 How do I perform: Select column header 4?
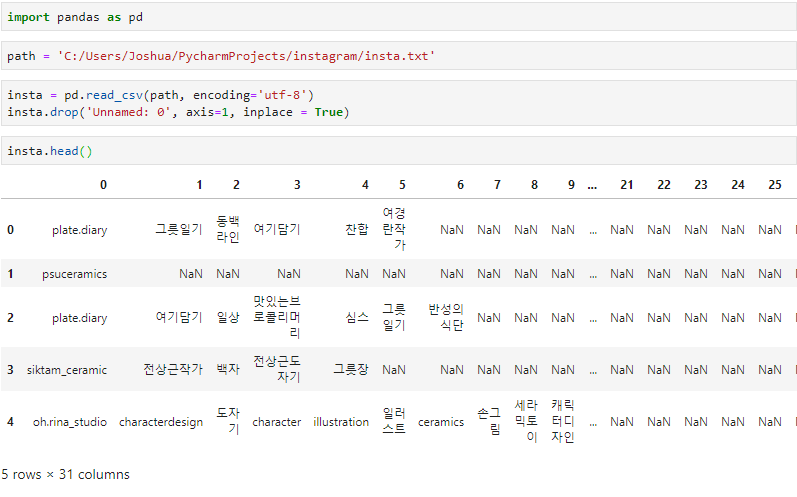365,185
